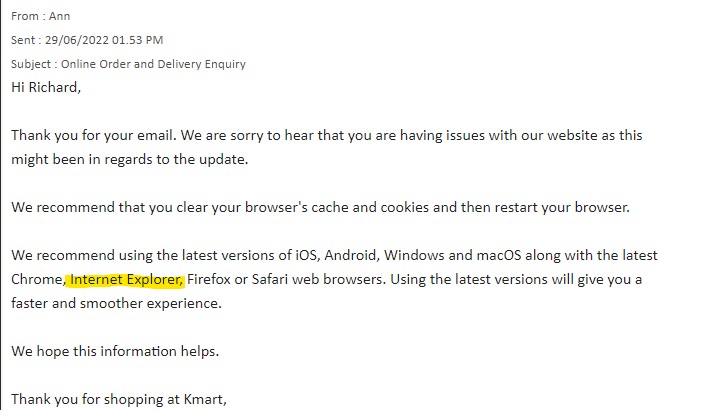Viewport: 710px width, 410px height.
Task: Click the 'Thank you for shopping at Kmart' line
Action: (119, 399)
